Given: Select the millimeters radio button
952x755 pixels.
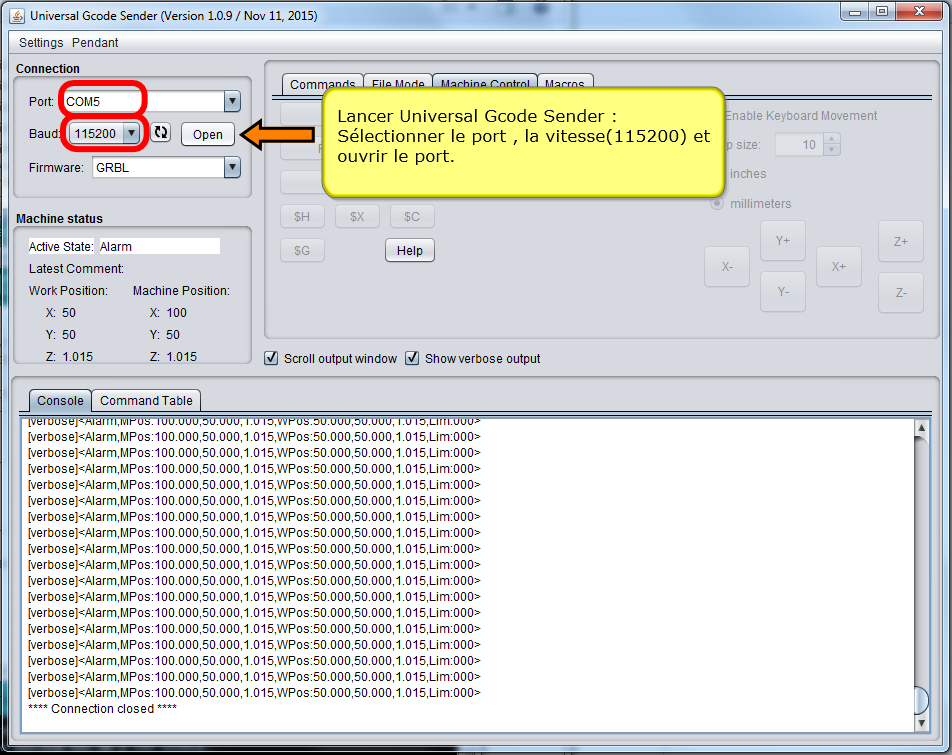Looking at the screenshot, I should point(717,203).
